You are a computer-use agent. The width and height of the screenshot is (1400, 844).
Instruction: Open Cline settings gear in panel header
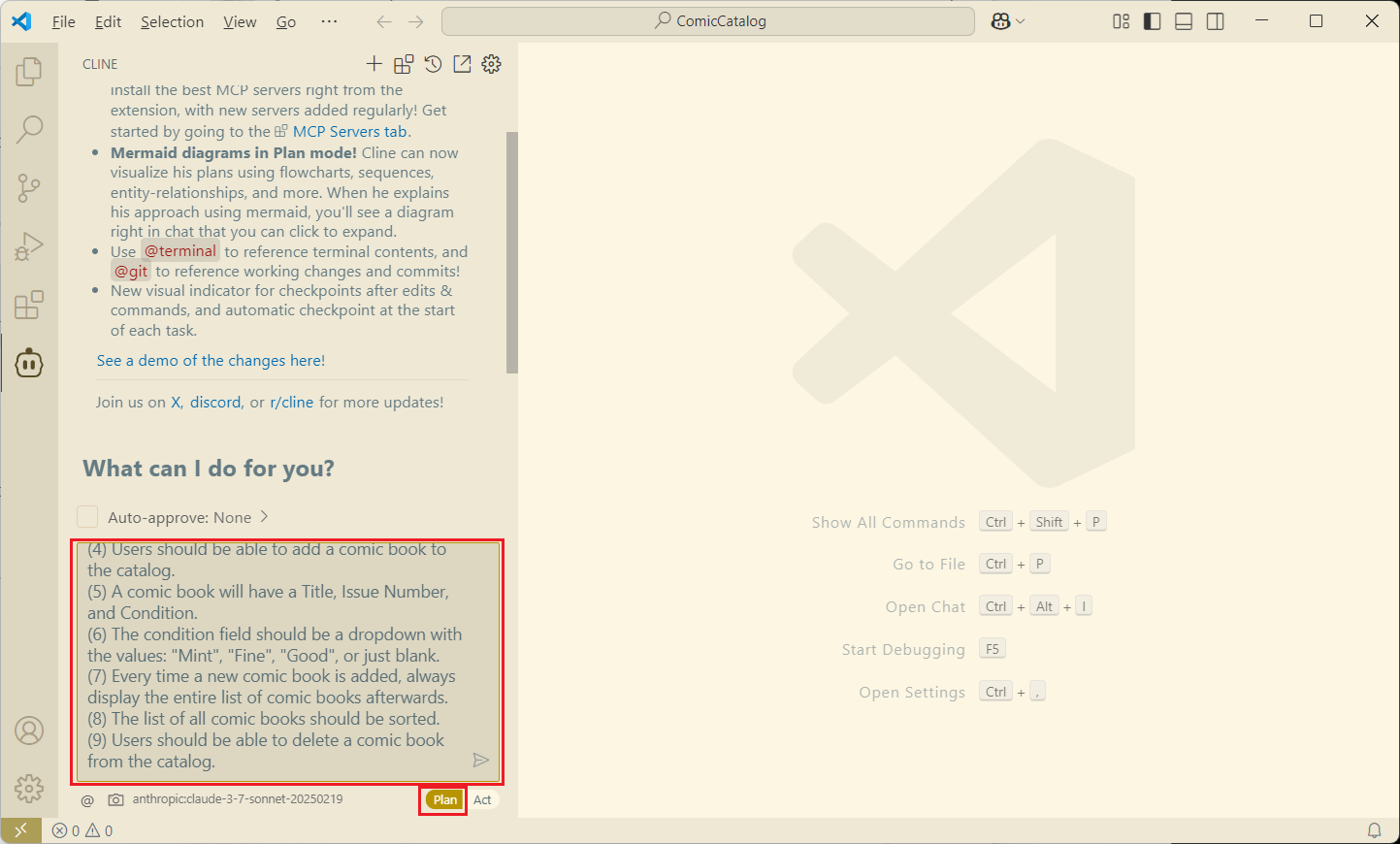(x=492, y=64)
